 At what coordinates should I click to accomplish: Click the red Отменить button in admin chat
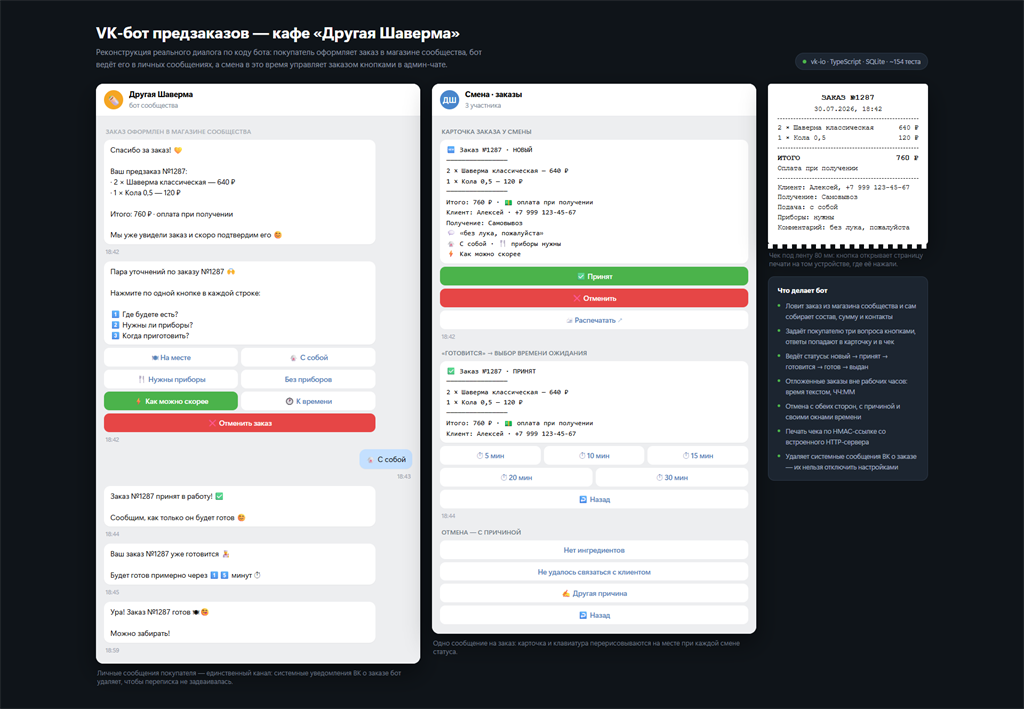tap(594, 298)
